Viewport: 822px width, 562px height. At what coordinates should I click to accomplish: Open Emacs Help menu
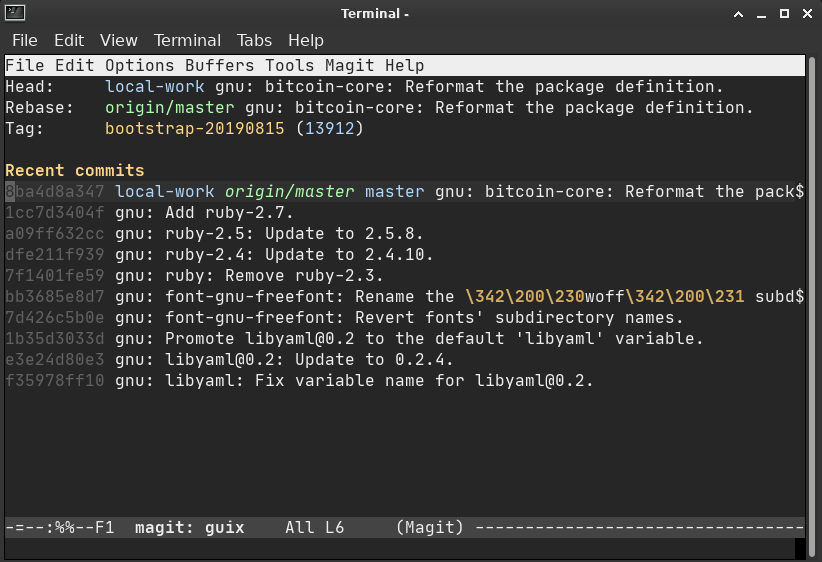[x=404, y=66]
